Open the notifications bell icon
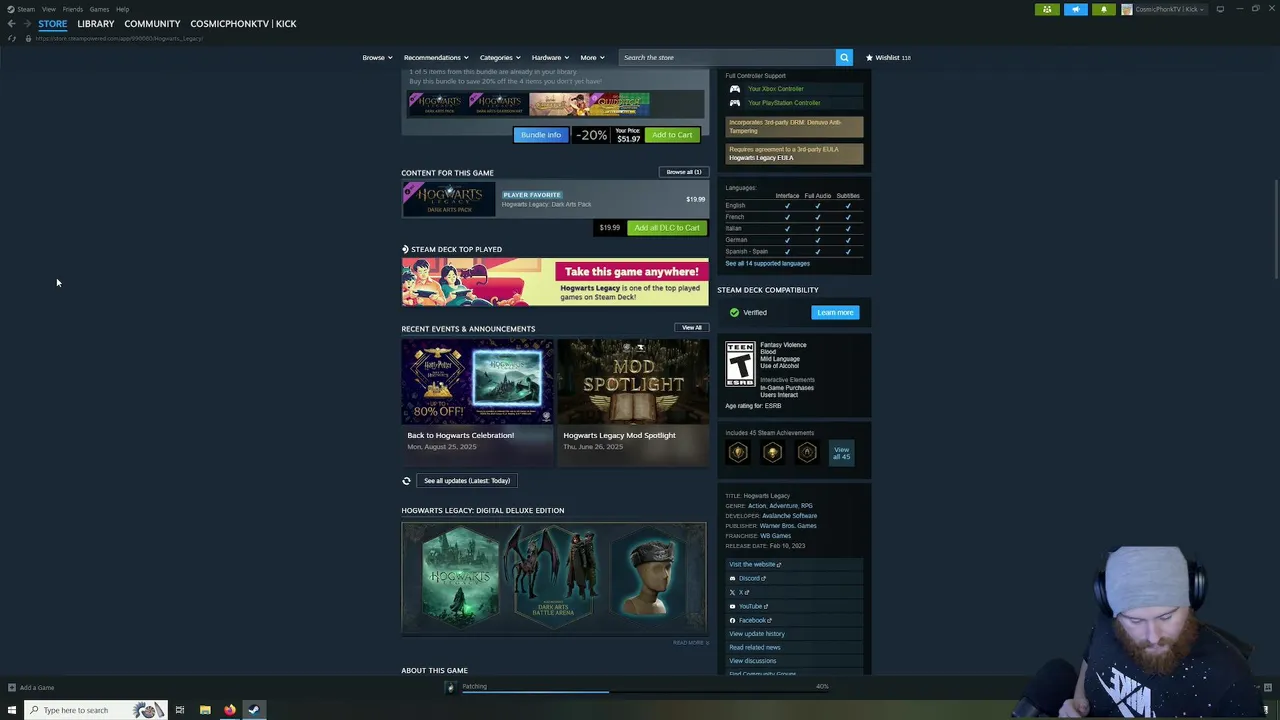1280x720 pixels. 1103,9
